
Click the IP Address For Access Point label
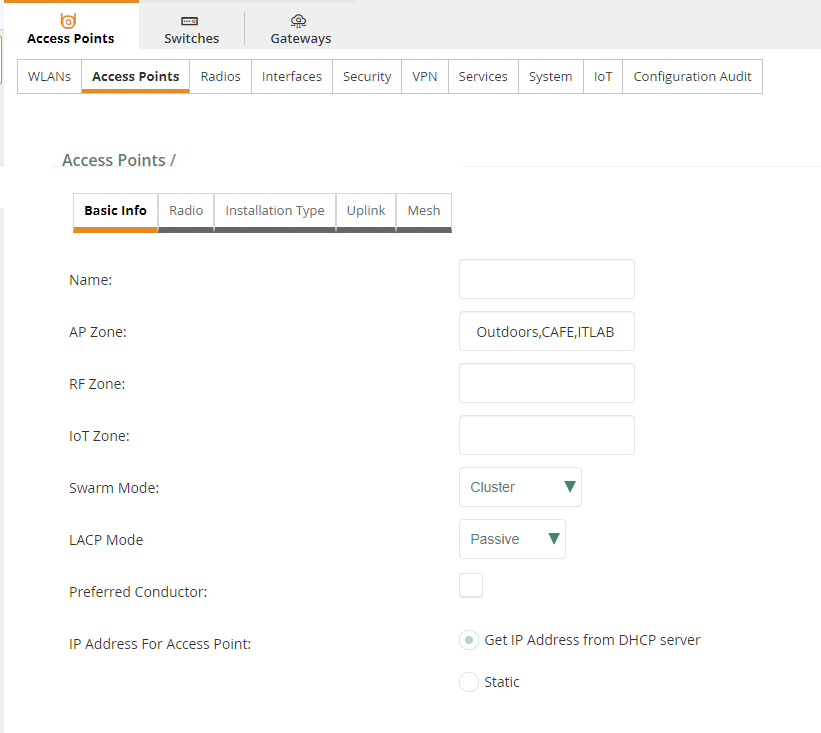160,644
